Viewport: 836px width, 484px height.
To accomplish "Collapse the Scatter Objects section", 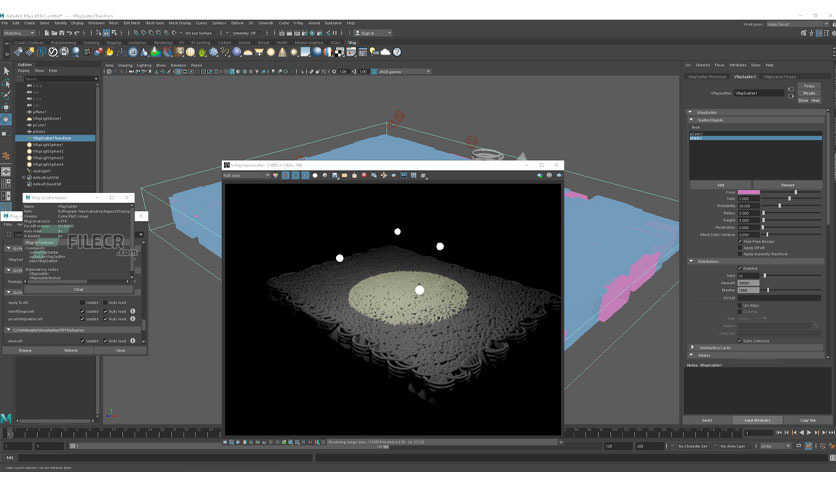I will [692, 120].
